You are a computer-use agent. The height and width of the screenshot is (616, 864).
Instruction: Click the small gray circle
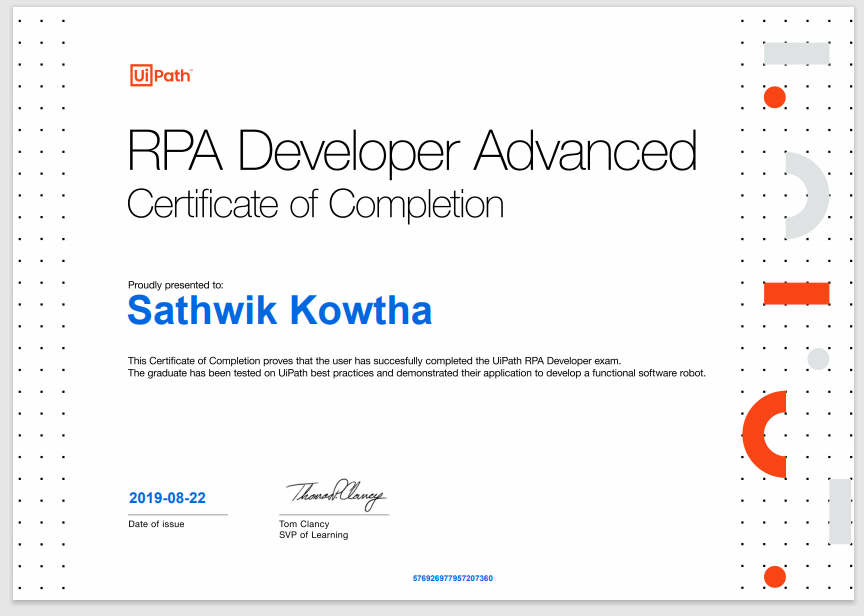pos(818,358)
